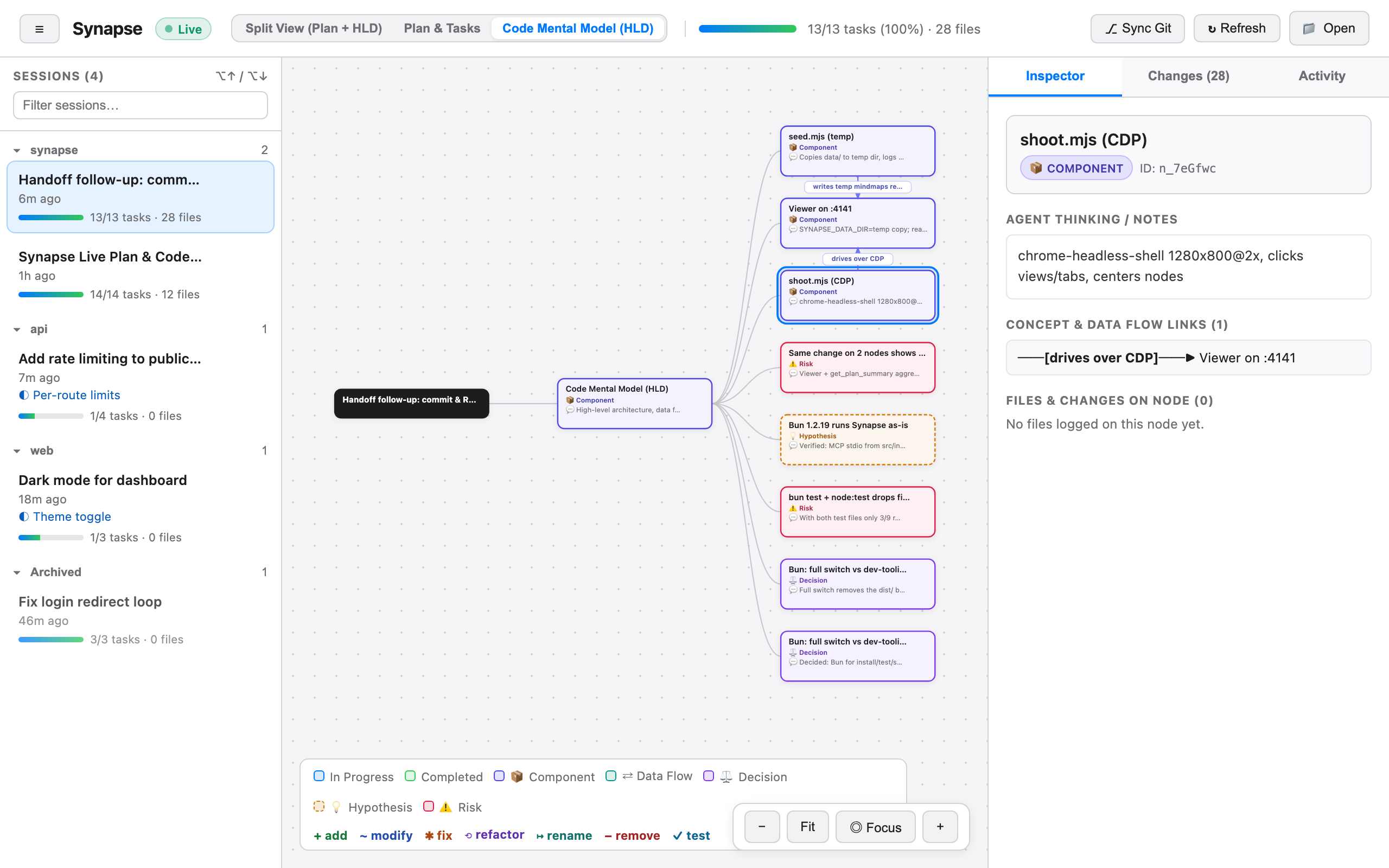Click the 'drives over CDP' edge label
Image resolution: width=1389 pixels, height=868 pixels.
[x=857, y=259]
